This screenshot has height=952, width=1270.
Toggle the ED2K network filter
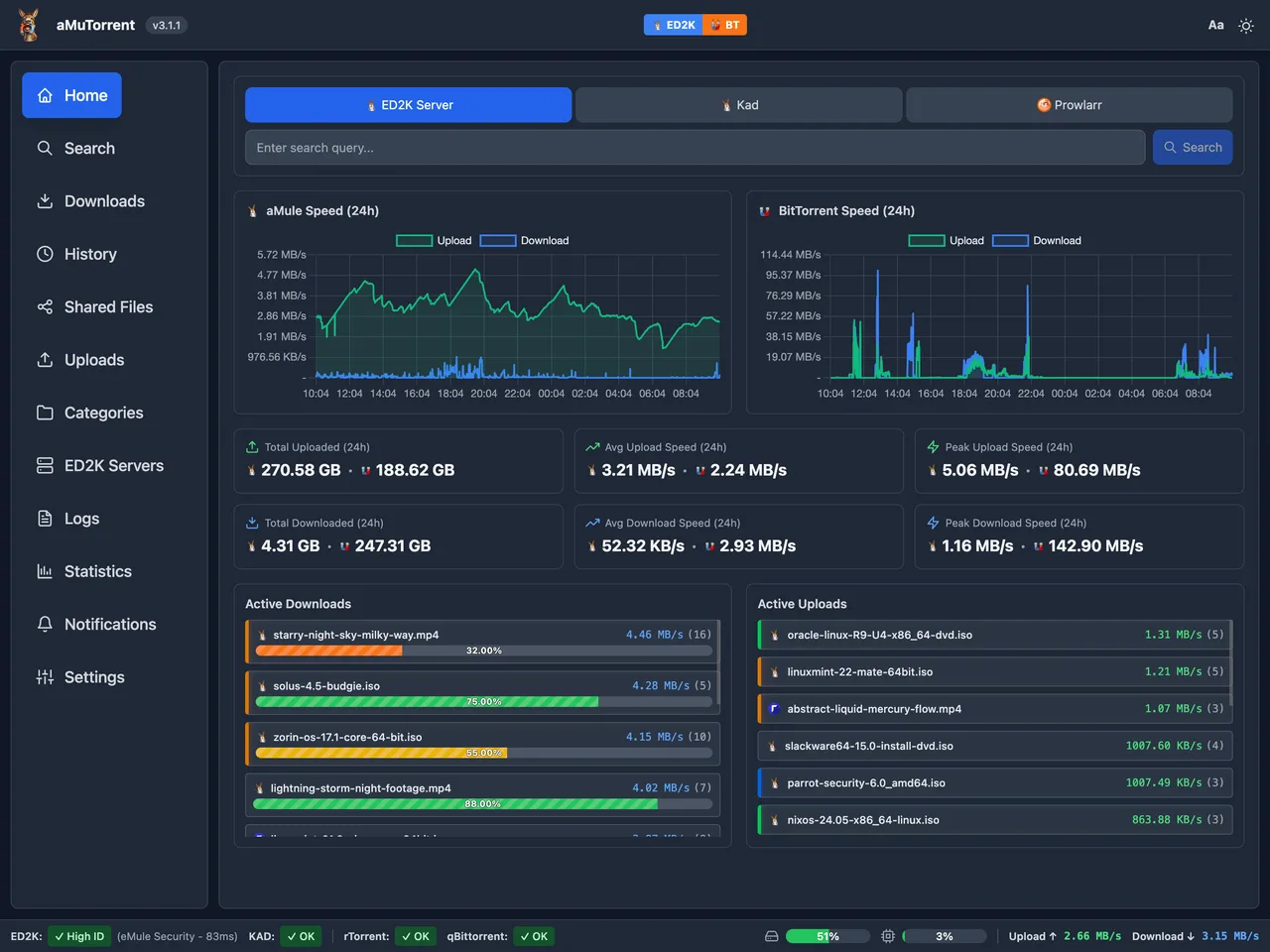[x=674, y=25]
